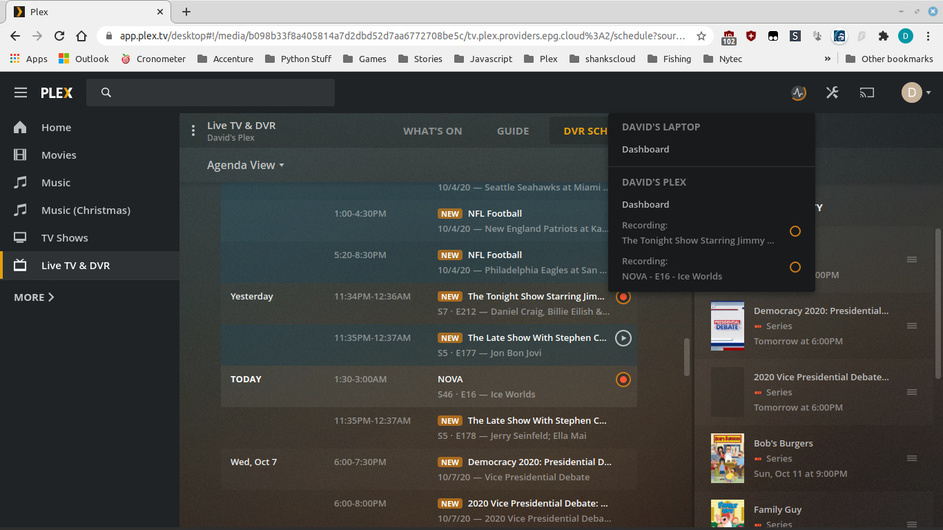Open David's Laptop Dashboard
Viewport: 943px width, 530px height.
click(645, 149)
